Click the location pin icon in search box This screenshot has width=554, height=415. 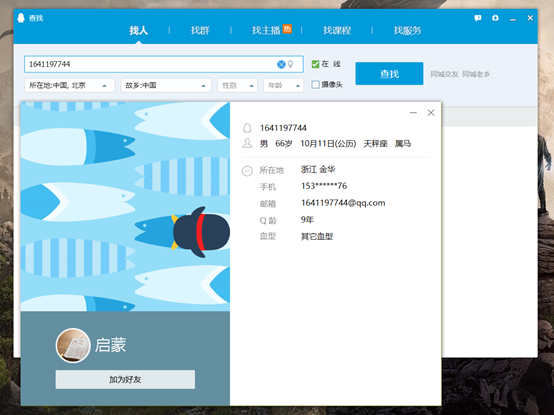(x=290, y=64)
